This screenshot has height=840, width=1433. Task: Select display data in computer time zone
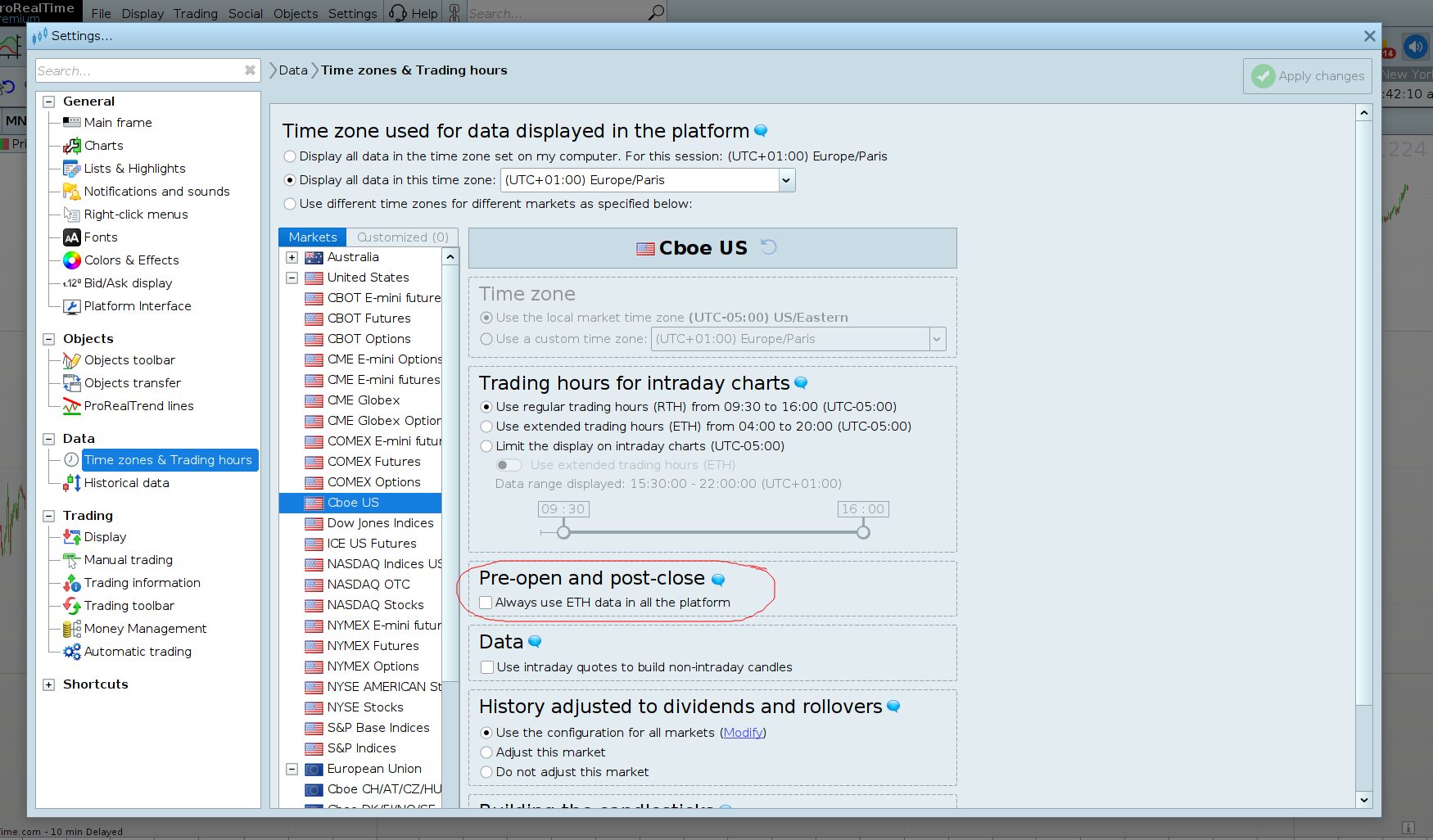[x=290, y=156]
